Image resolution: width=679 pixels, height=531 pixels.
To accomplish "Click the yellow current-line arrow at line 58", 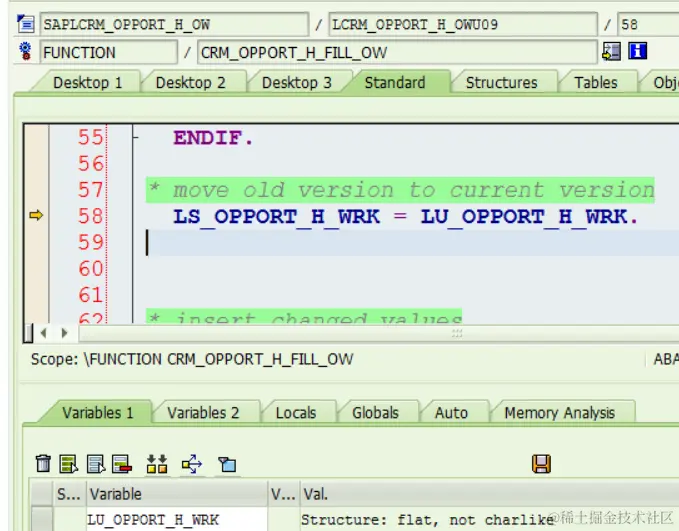I will tap(36, 215).
